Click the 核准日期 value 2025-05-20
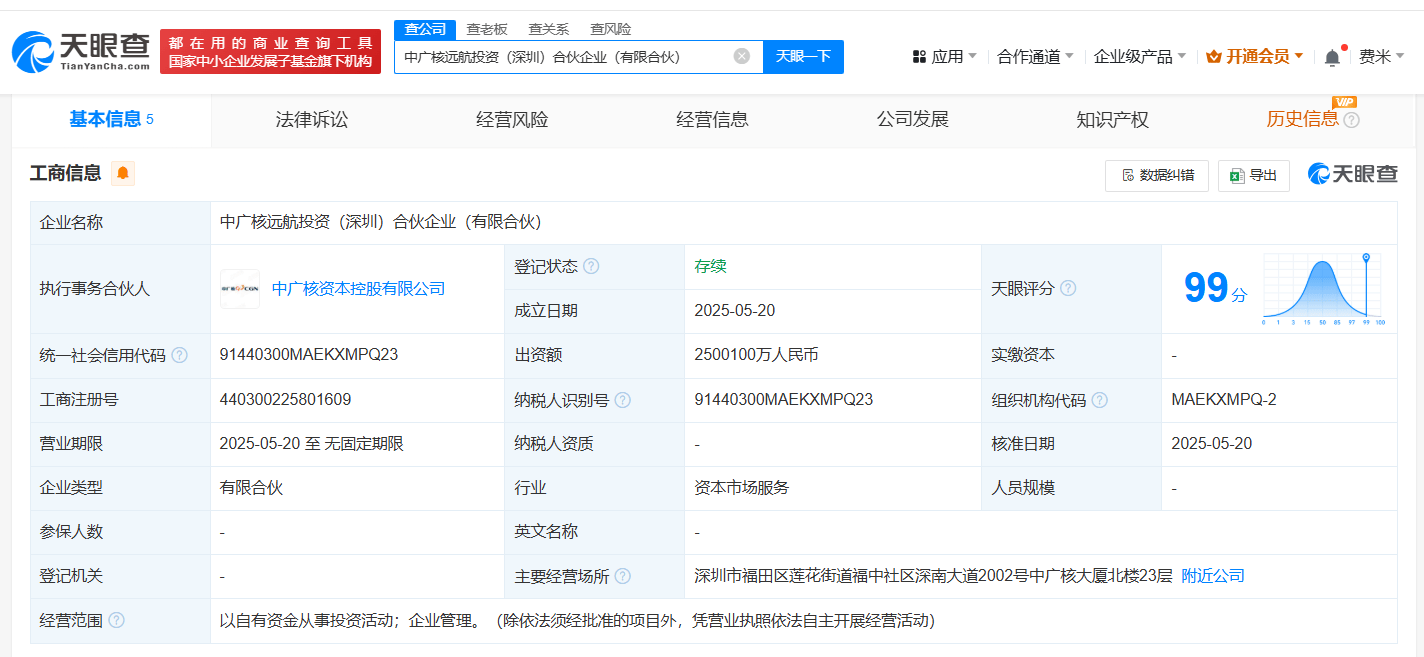 pos(1212,443)
